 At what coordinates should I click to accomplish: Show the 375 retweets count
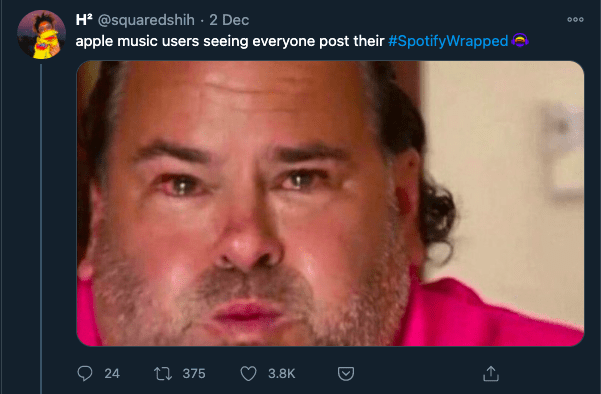coord(194,374)
